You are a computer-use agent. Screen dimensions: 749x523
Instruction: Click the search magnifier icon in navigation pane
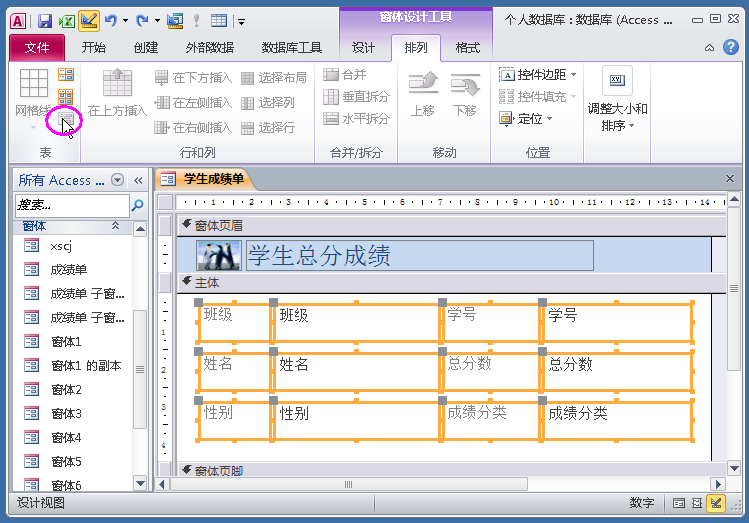point(138,205)
